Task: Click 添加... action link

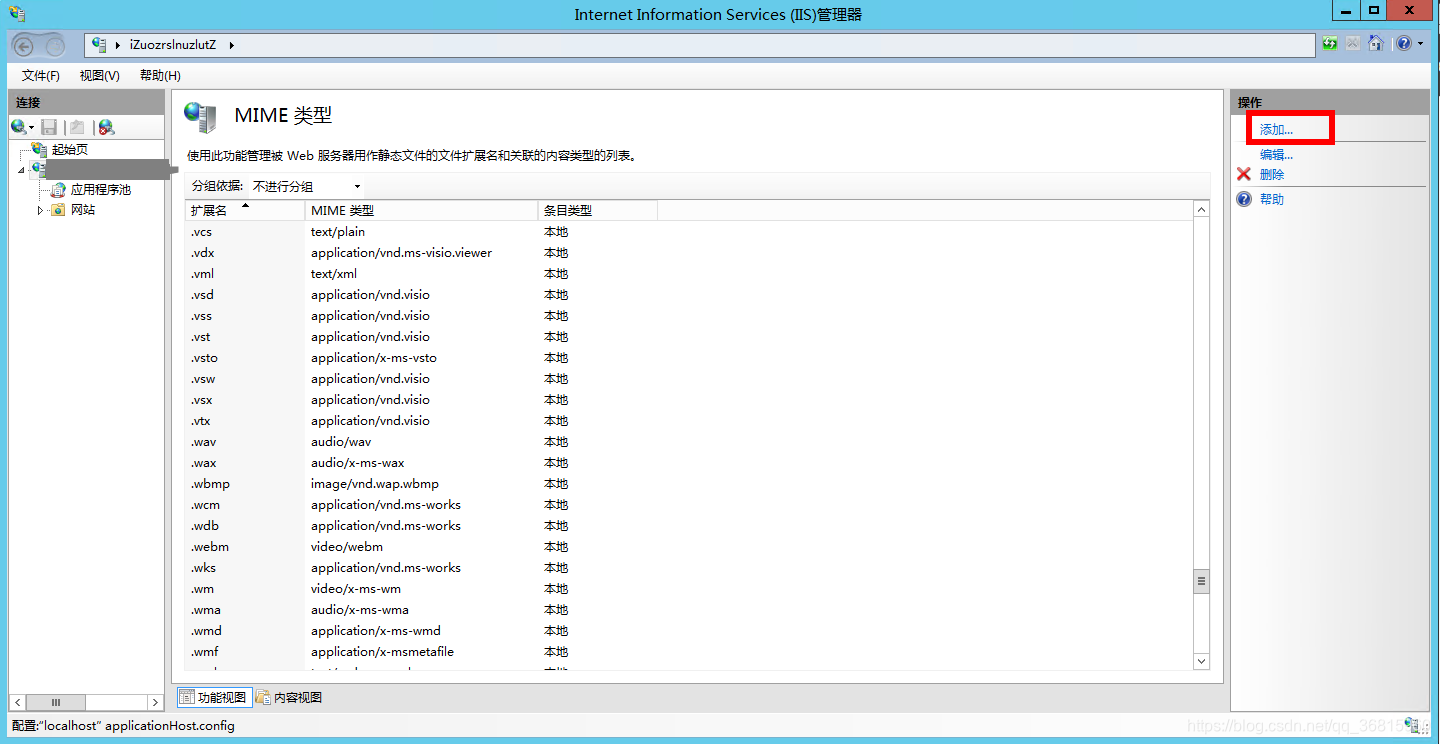Action: click(1276, 130)
